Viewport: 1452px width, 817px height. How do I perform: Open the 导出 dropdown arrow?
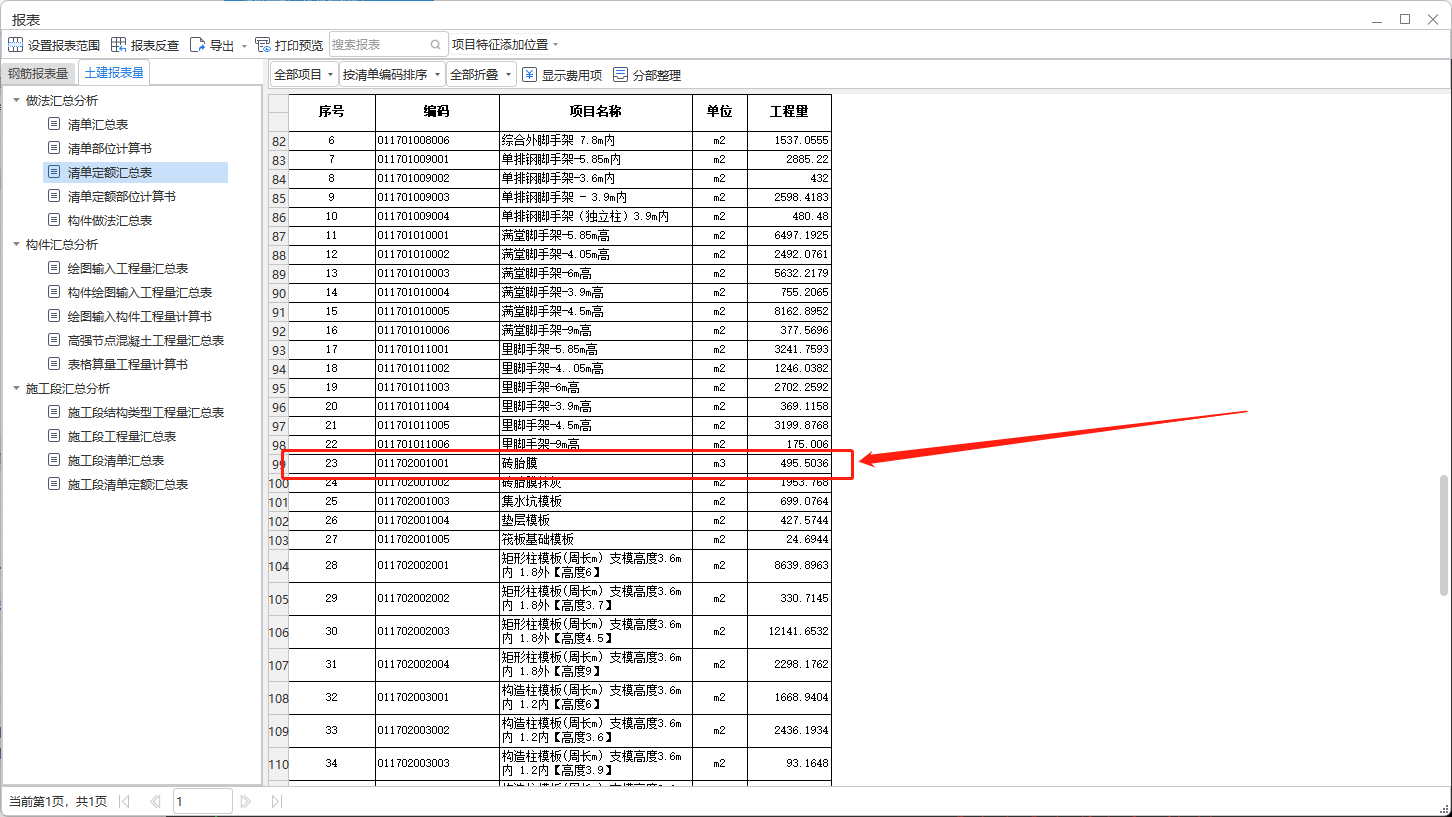(244, 46)
